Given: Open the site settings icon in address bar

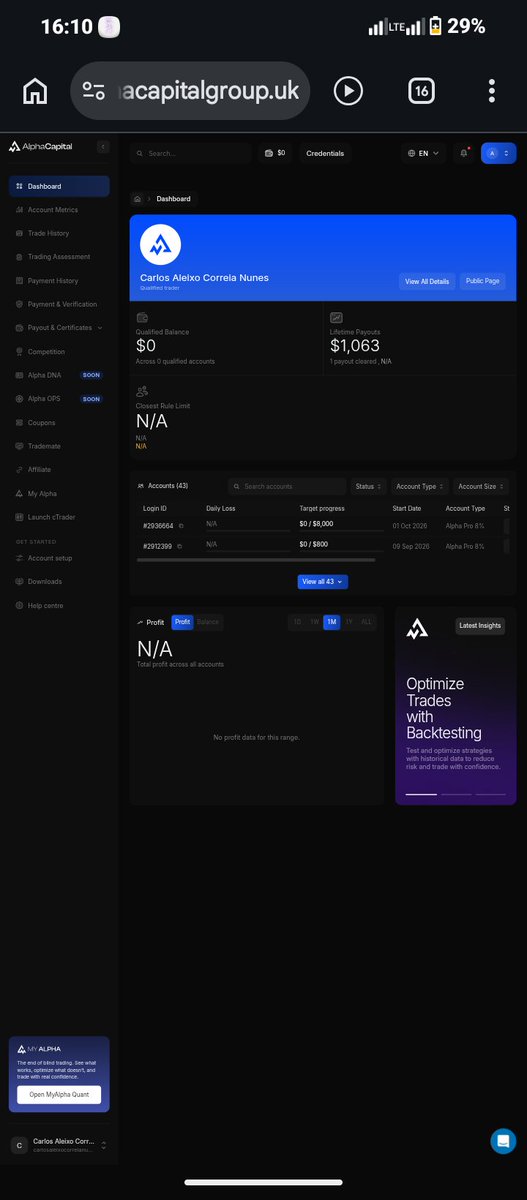Looking at the screenshot, I should point(94,91).
